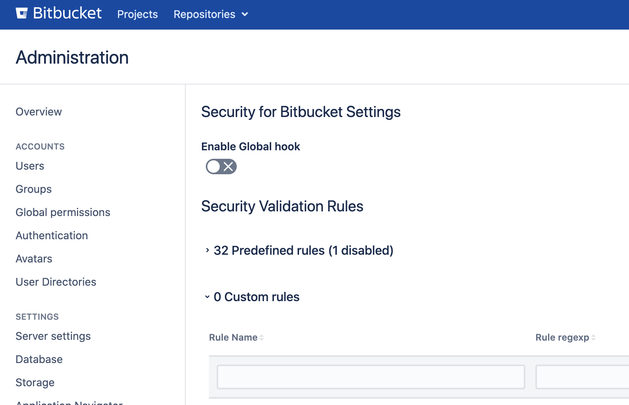Select Database in the settings sidebar
Image resolution: width=629 pixels, height=405 pixels.
[39, 359]
